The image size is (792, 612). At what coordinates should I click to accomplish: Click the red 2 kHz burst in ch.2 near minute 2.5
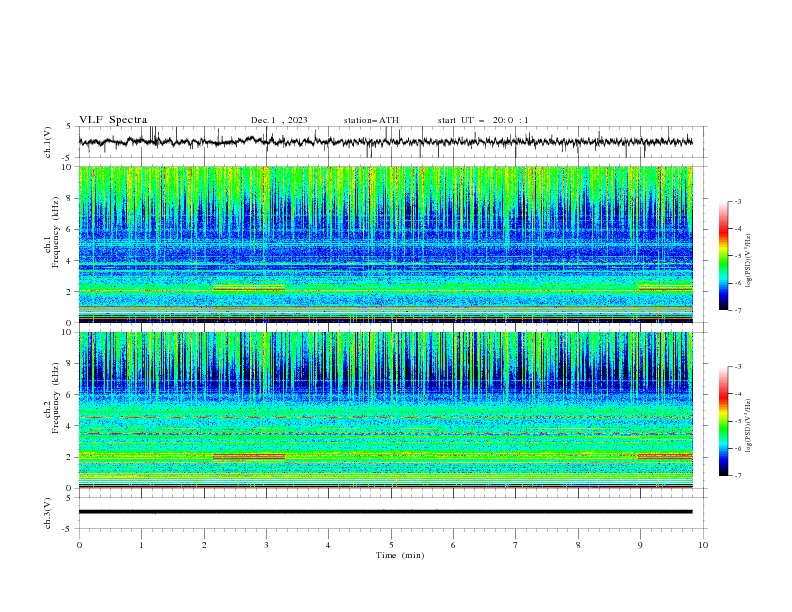pos(249,456)
